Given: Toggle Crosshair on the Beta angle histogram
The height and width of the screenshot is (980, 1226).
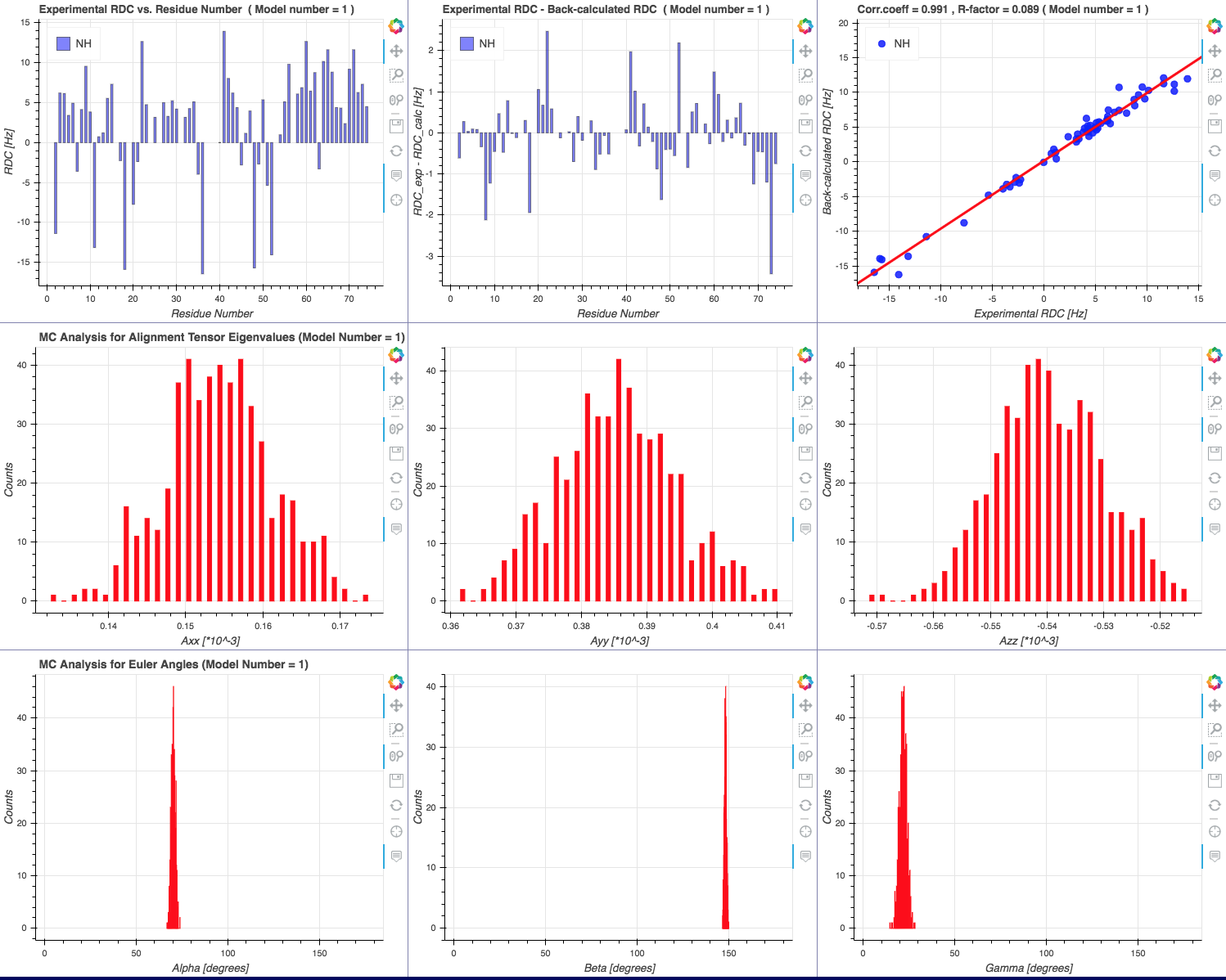Looking at the screenshot, I should (805, 831).
